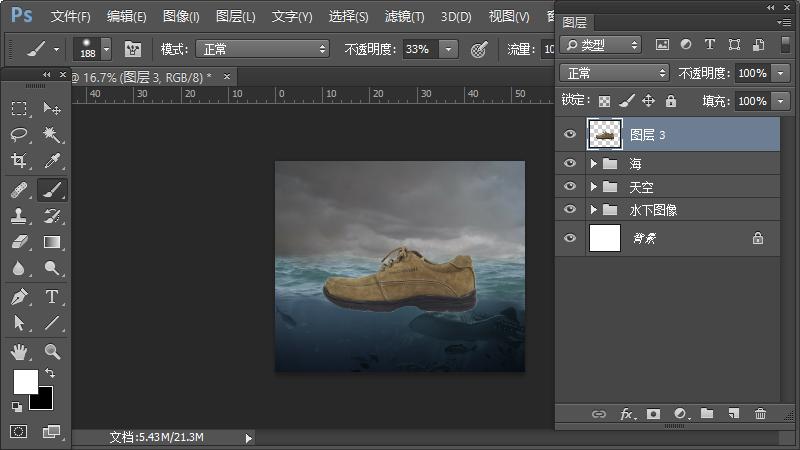Select the Brush tool in toolbox
This screenshot has width=800, height=450.
click(x=52, y=190)
